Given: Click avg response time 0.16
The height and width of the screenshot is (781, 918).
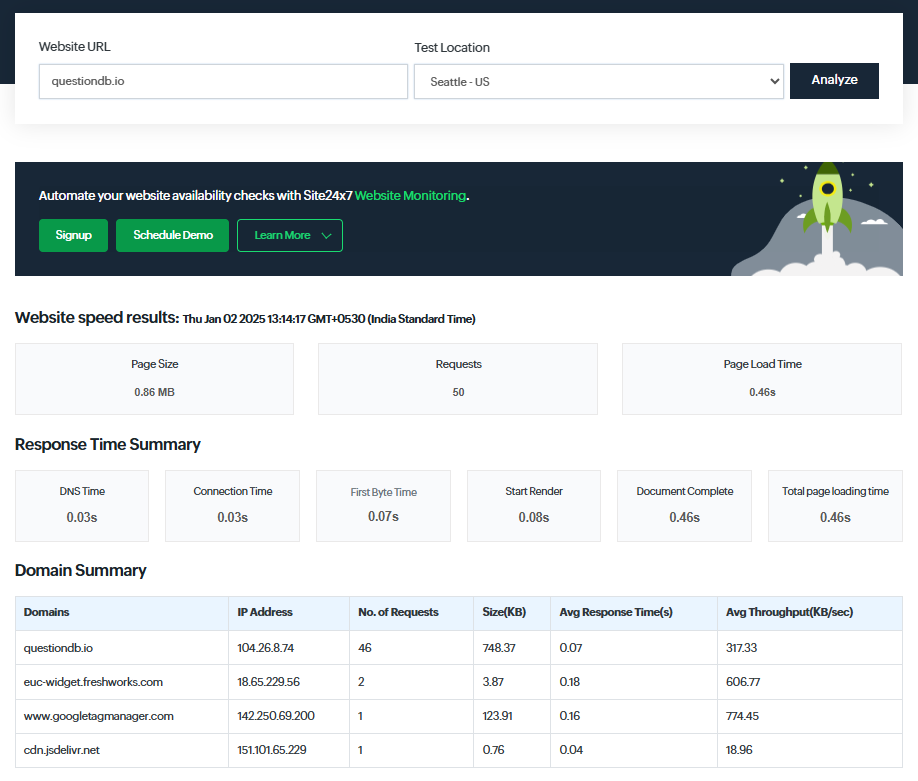Looking at the screenshot, I should click(x=570, y=716).
